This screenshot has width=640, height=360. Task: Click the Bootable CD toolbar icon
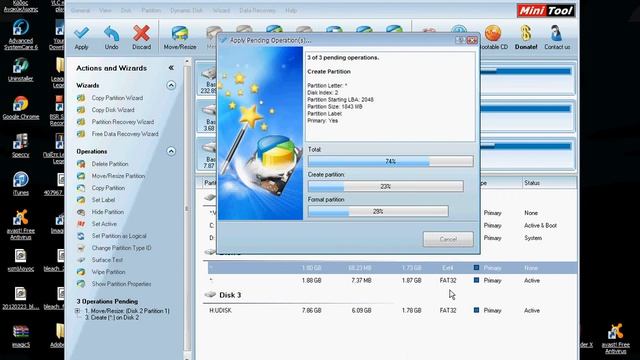pyautogui.click(x=493, y=34)
